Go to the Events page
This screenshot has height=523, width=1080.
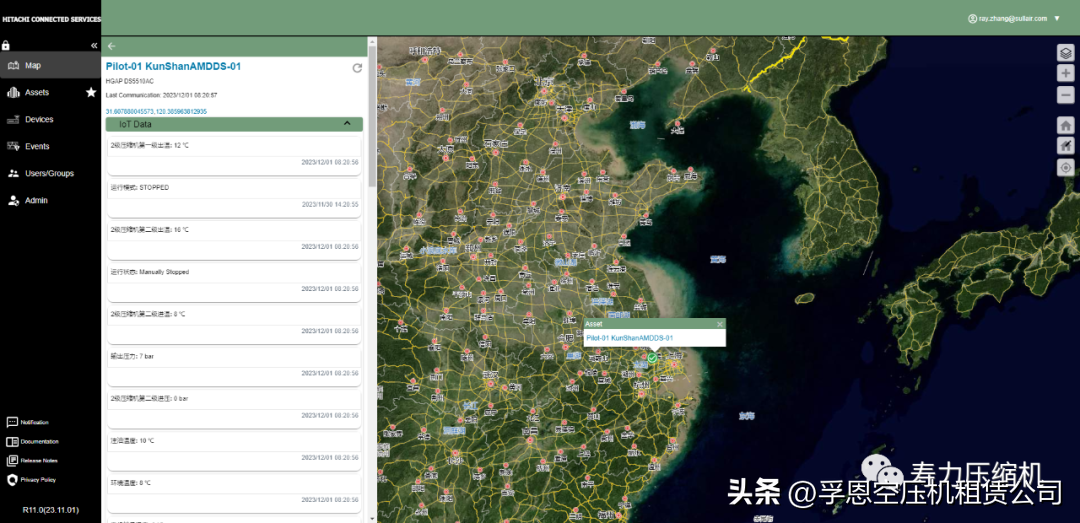pyautogui.click(x=37, y=146)
